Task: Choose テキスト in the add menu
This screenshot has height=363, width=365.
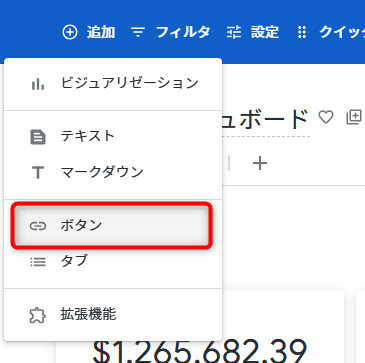Action: 113,137
